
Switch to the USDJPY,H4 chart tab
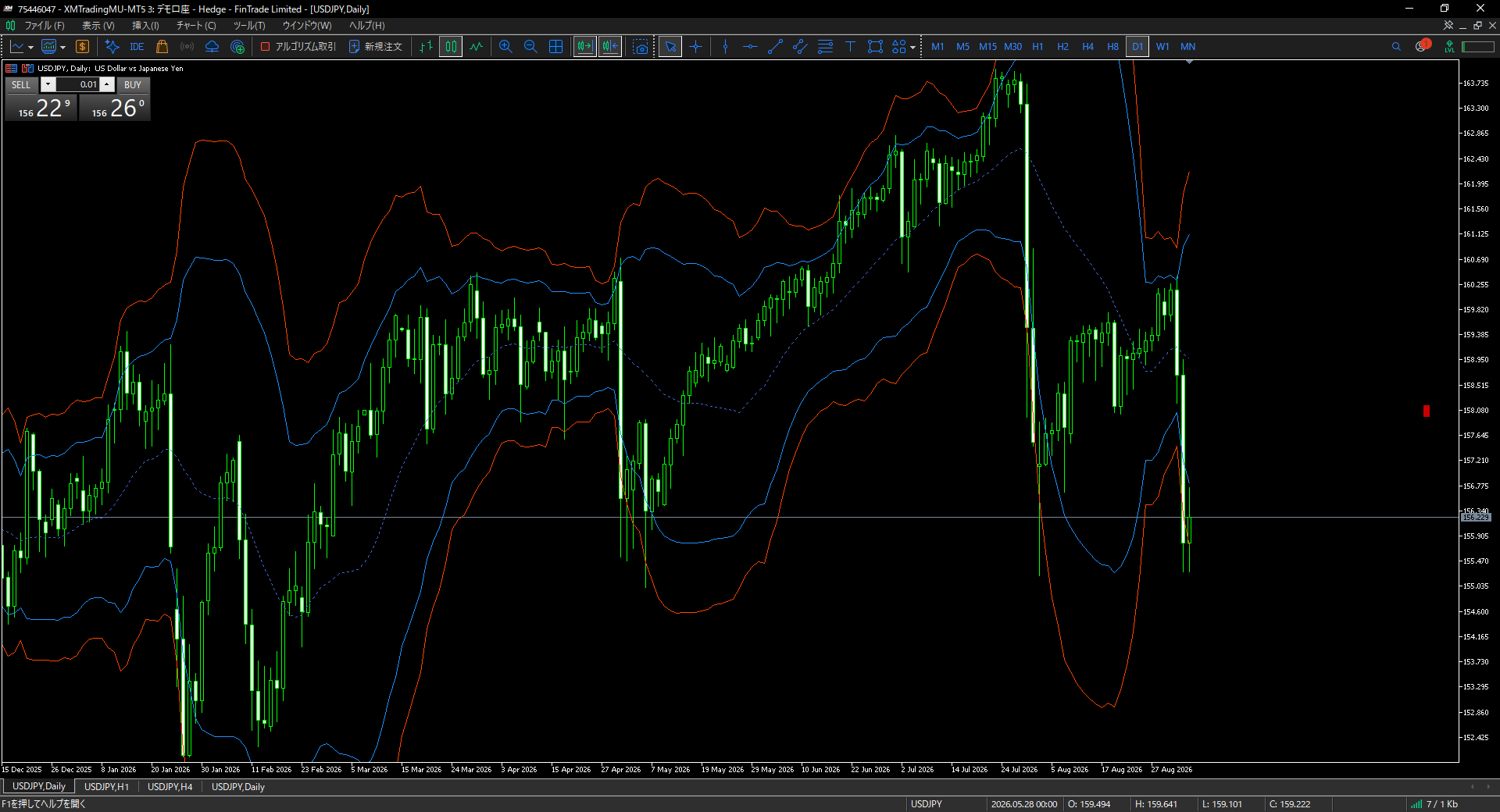point(170,786)
